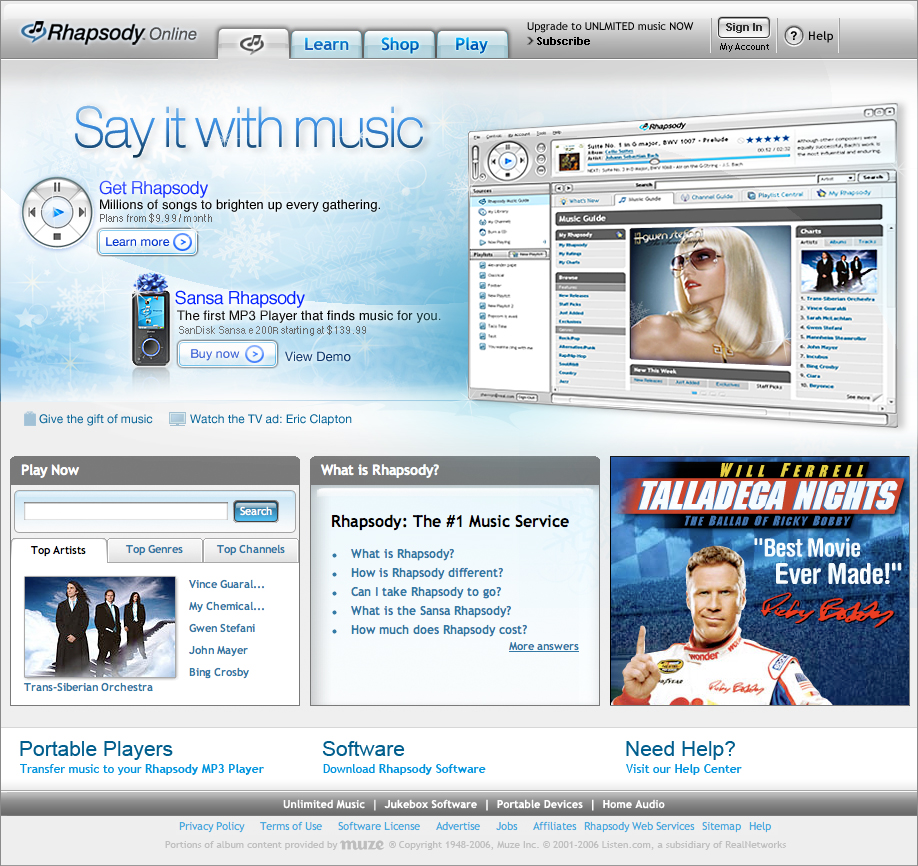The width and height of the screenshot is (918, 866).
Task: Open How is Rhapsody different? link
Action: click(427, 573)
